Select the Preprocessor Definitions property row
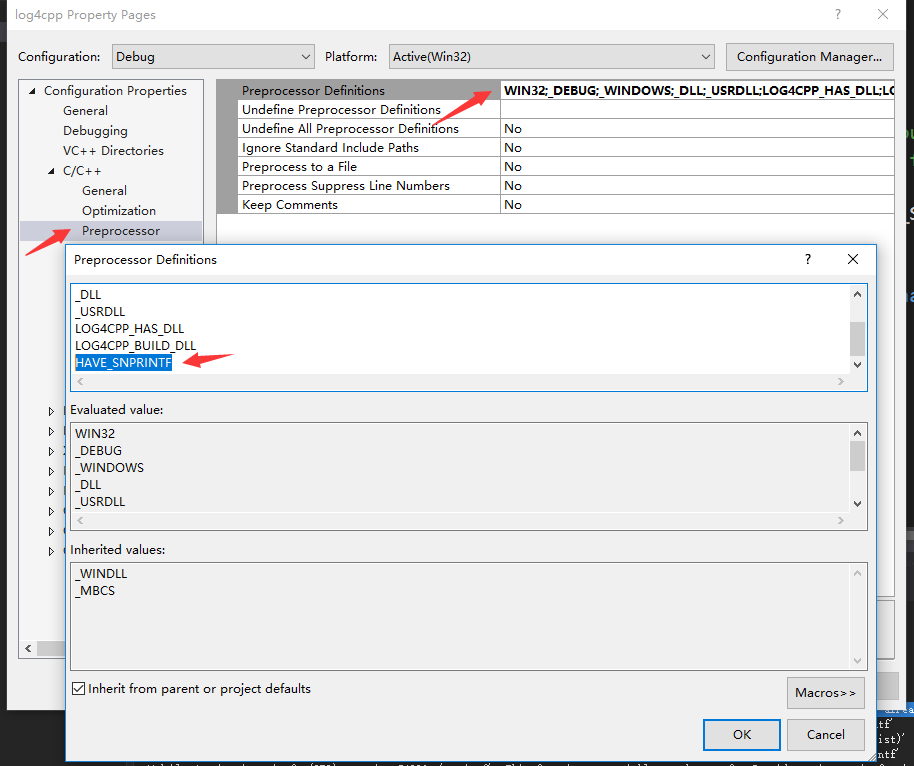 tap(369, 90)
